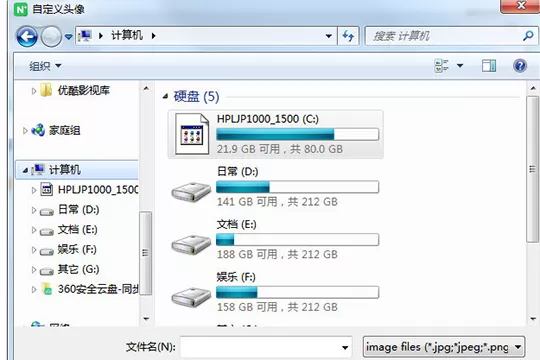Close the 自定义头像 dialog
This screenshot has width=540, height=360.
tap(521, 6)
